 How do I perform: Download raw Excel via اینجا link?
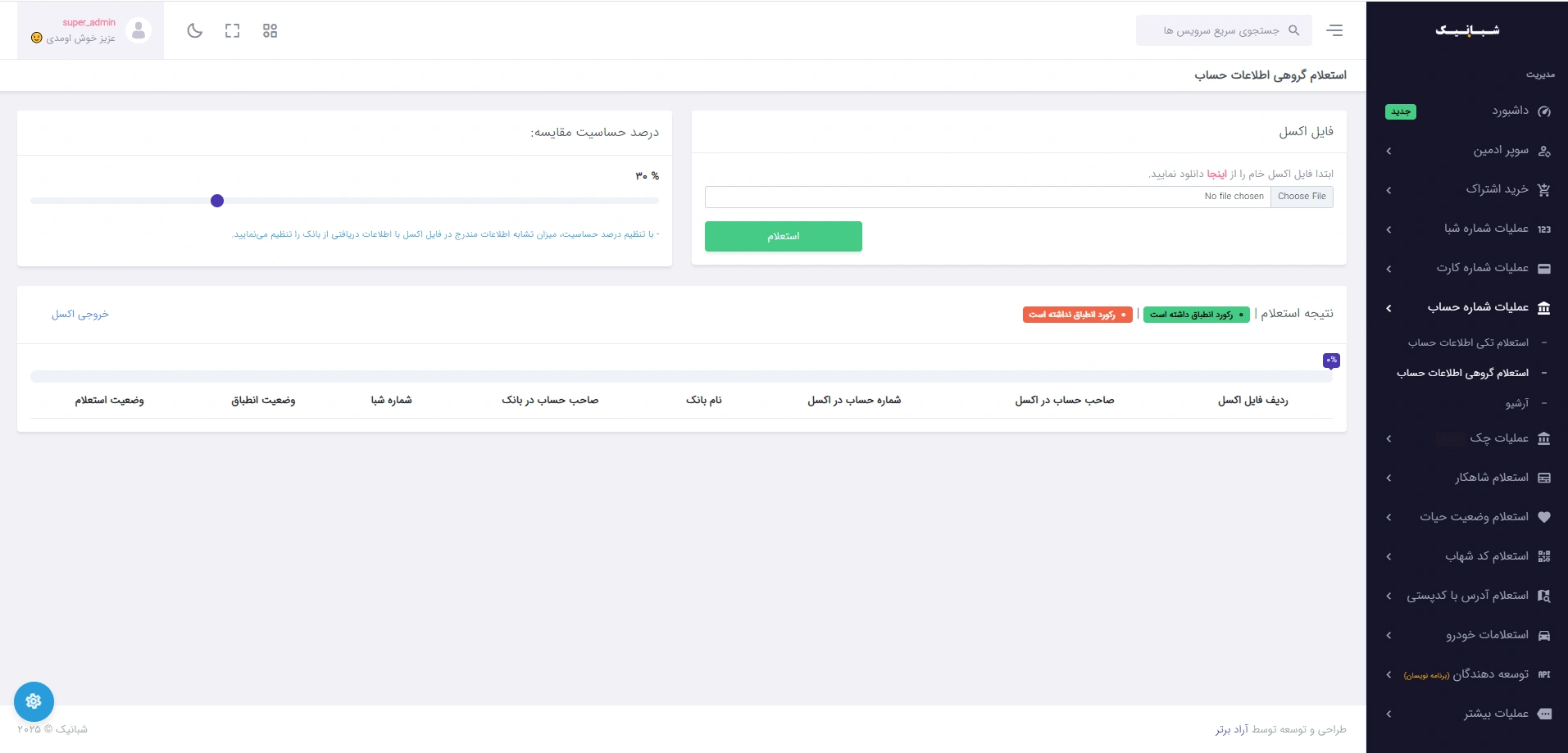pyautogui.click(x=1216, y=174)
